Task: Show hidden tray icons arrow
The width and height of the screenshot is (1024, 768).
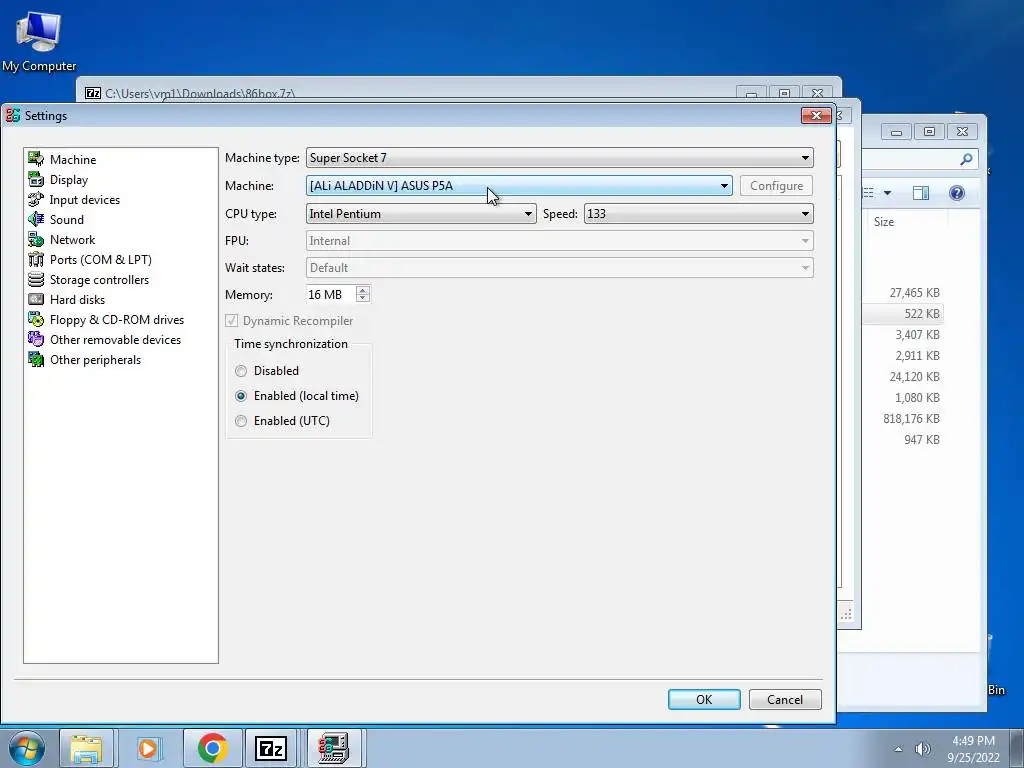Action: point(898,749)
